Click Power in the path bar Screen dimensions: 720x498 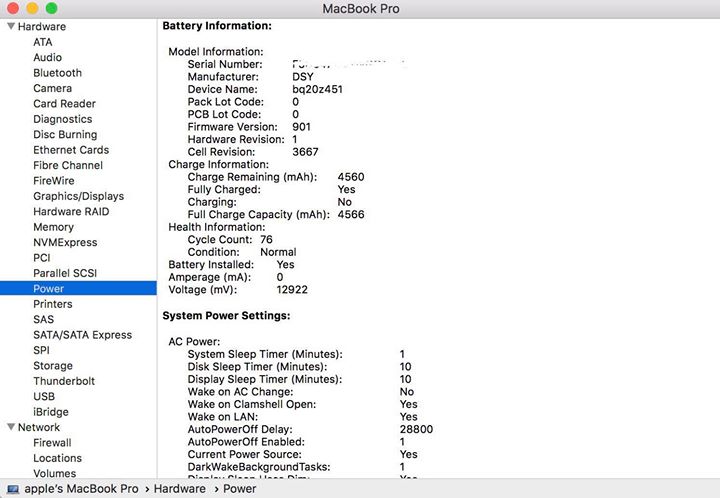click(x=240, y=489)
